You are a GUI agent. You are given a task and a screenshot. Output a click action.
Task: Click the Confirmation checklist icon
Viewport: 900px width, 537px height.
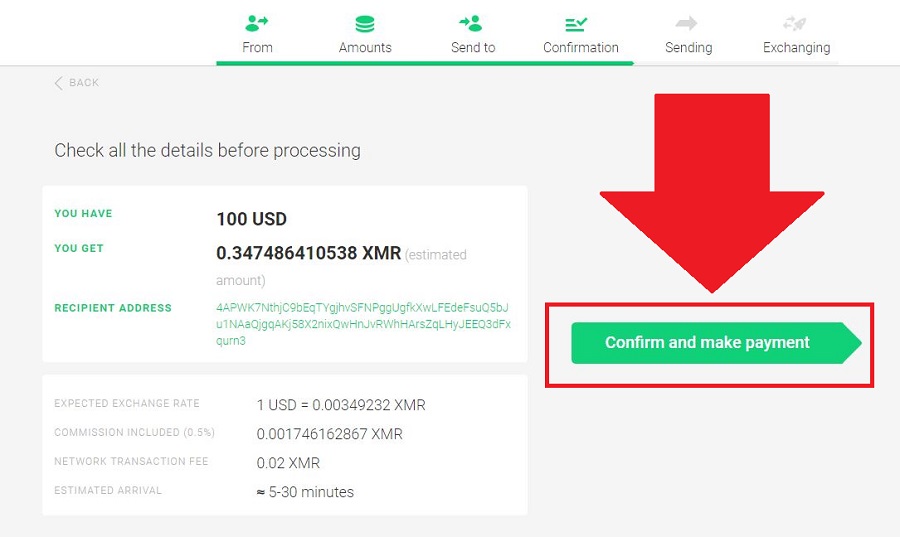click(x=576, y=24)
